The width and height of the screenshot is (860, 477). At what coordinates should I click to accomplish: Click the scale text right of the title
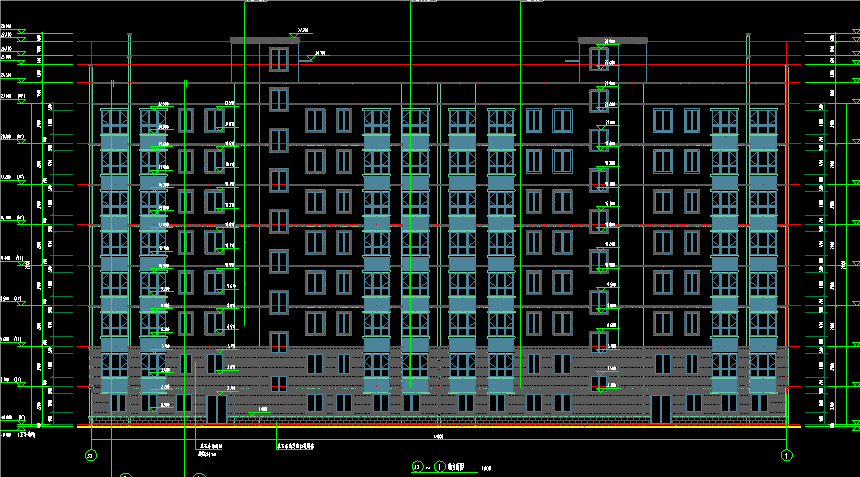coord(486,468)
